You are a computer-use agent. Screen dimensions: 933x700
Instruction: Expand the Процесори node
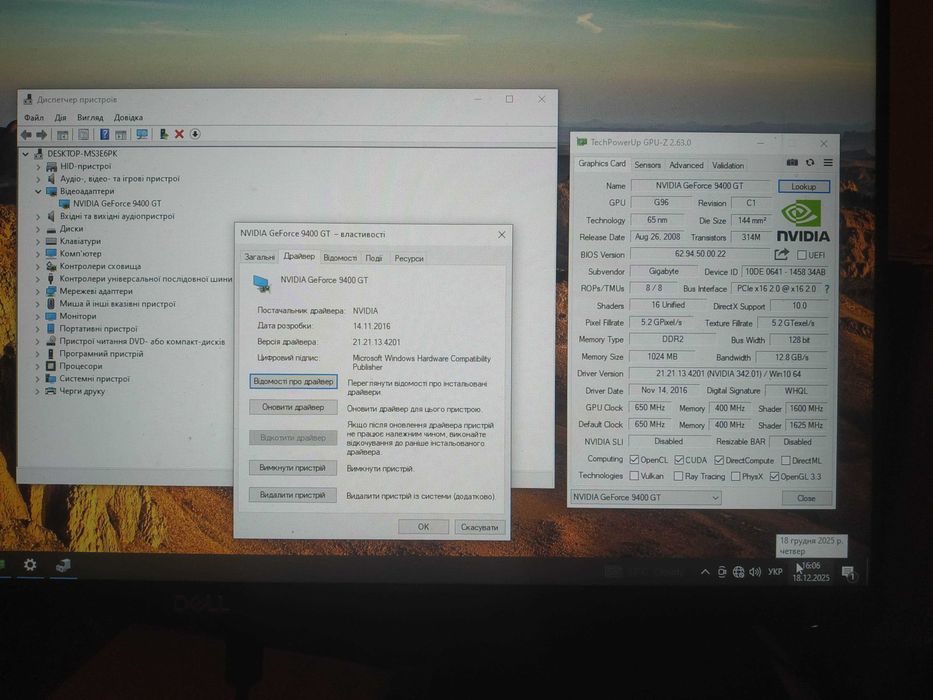(x=38, y=367)
